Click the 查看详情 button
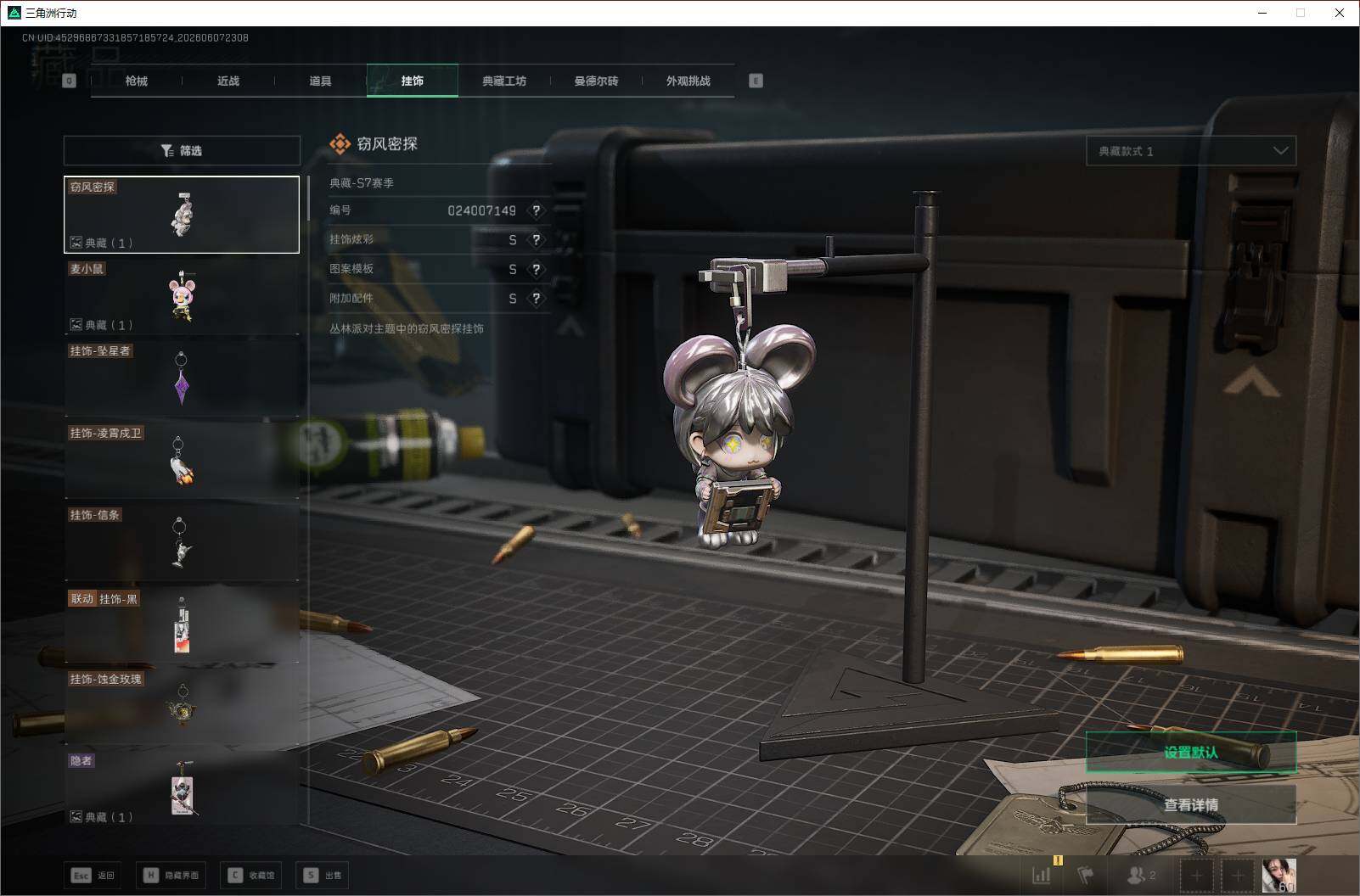 [x=1191, y=804]
